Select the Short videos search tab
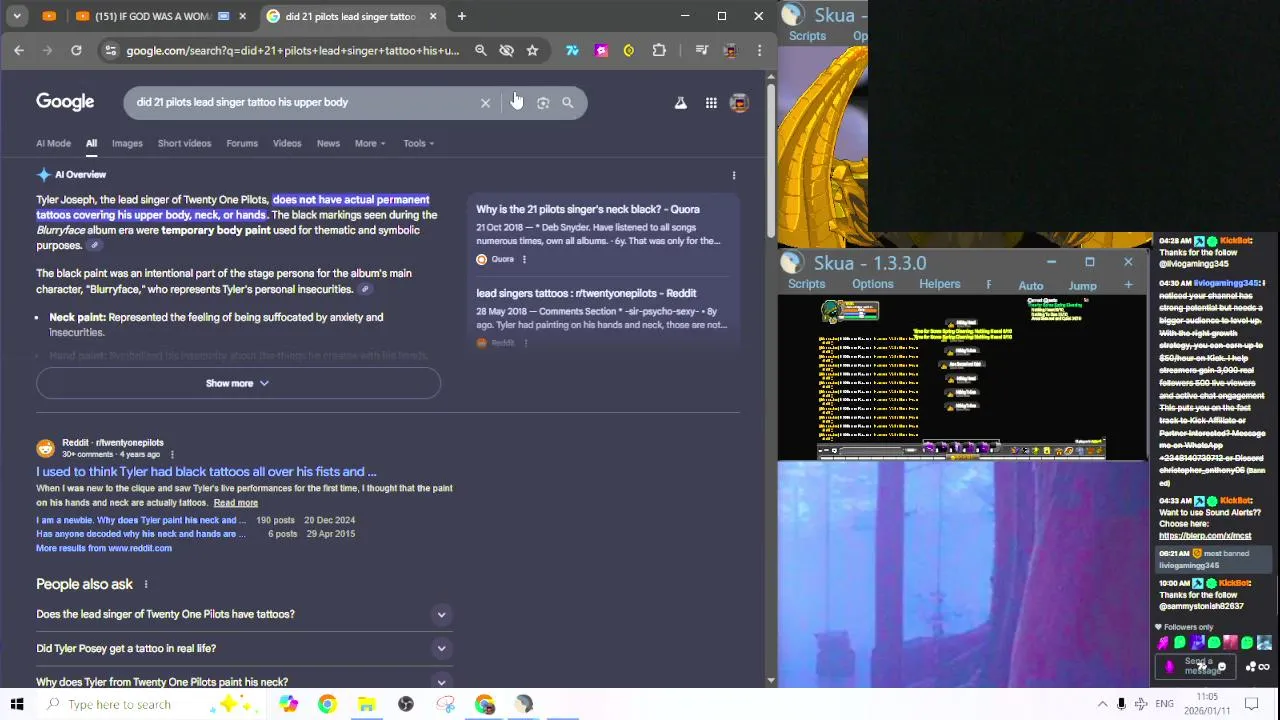Screen dimensions: 1280x720 coord(184,143)
